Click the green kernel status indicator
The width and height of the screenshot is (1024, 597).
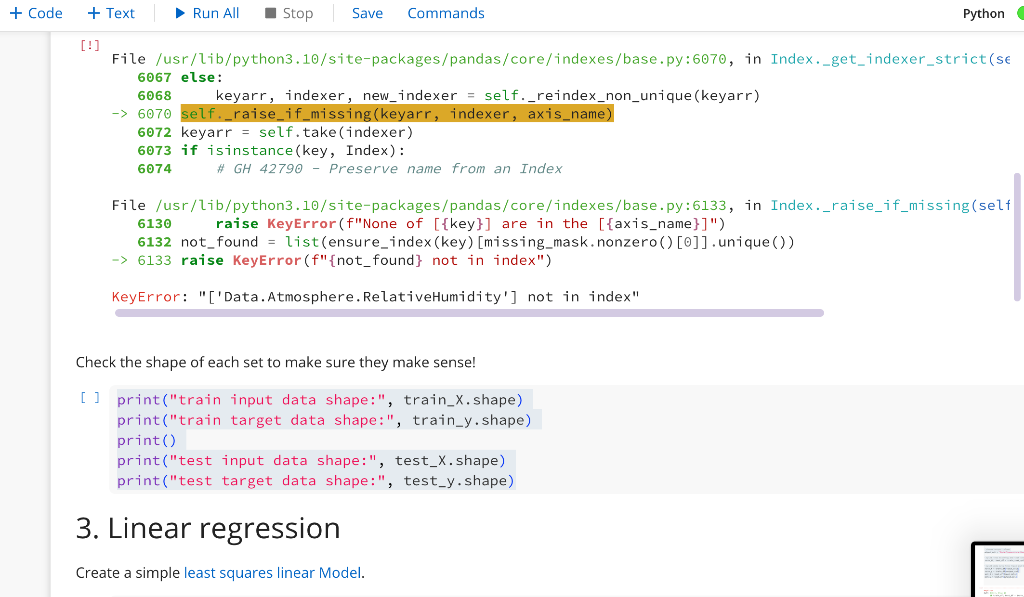coord(1019,13)
